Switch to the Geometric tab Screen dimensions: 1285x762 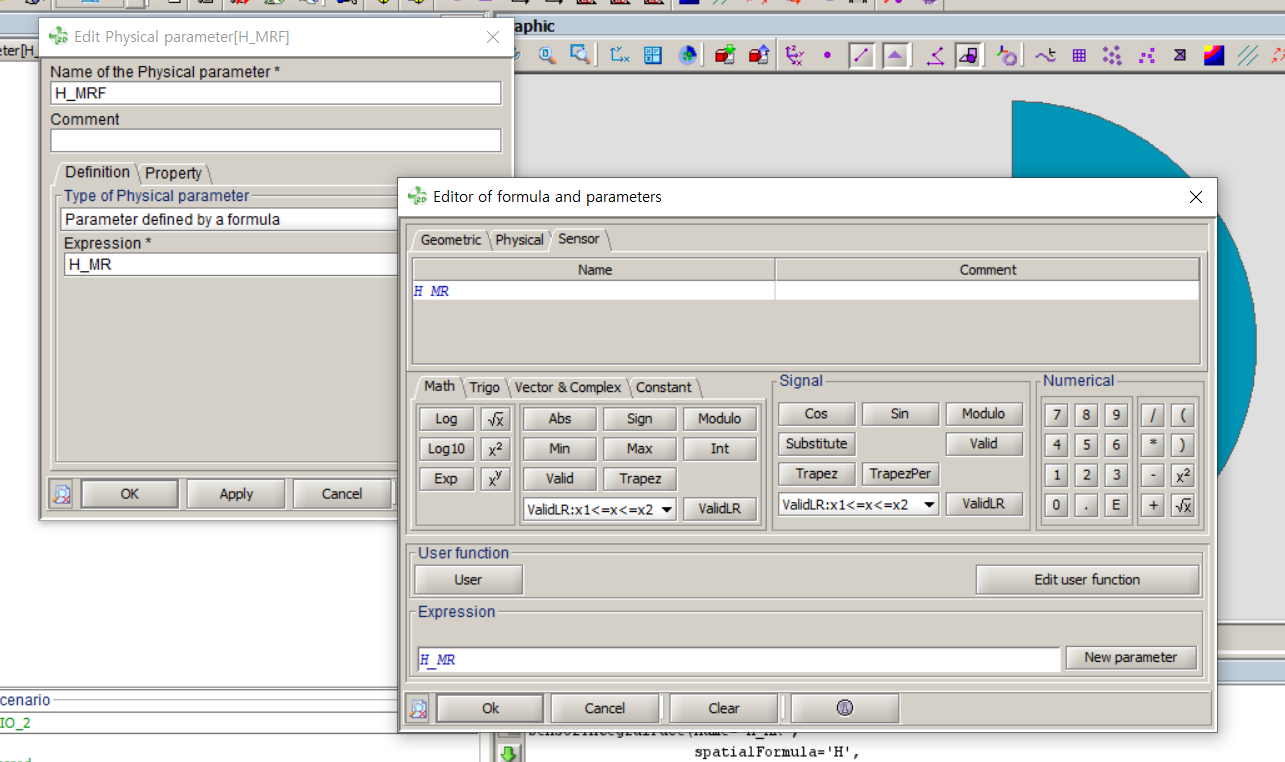tap(450, 240)
